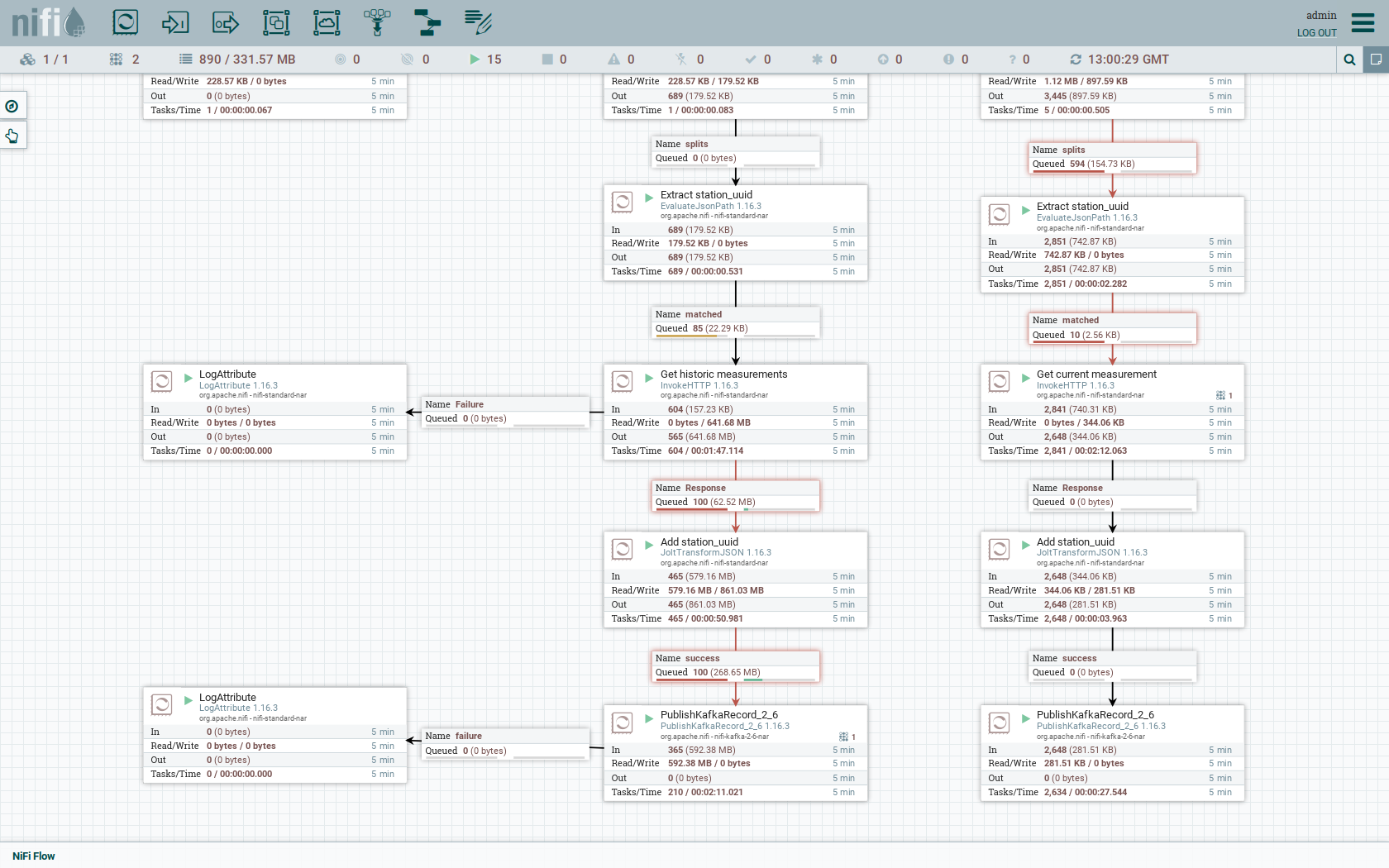
Task: Click the Input Port toolbar icon
Action: [175, 22]
